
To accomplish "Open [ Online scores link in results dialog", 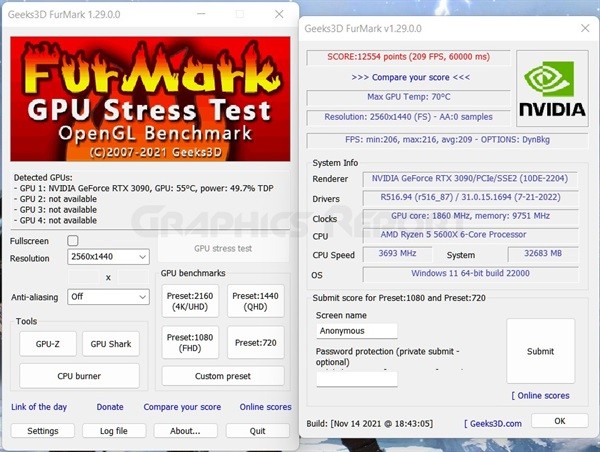I will tap(540, 396).
